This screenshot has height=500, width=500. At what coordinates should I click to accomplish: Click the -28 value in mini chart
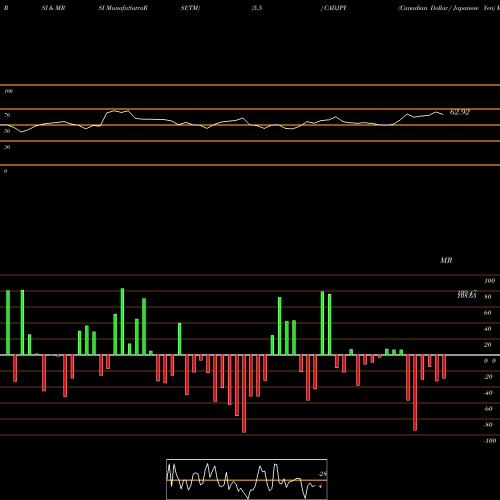(x=322, y=474)
